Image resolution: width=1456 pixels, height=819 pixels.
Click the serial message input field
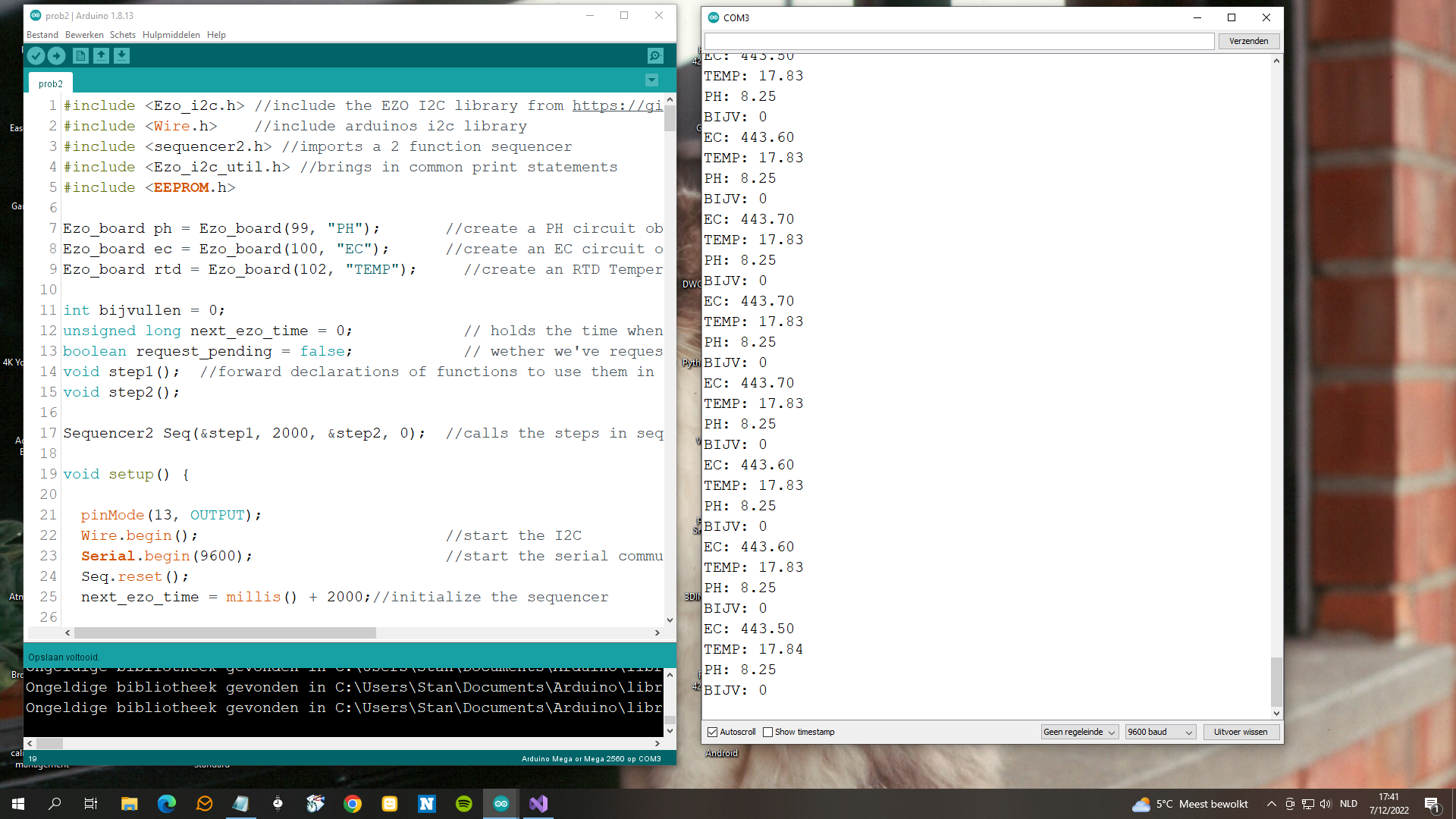coord(959,41)
